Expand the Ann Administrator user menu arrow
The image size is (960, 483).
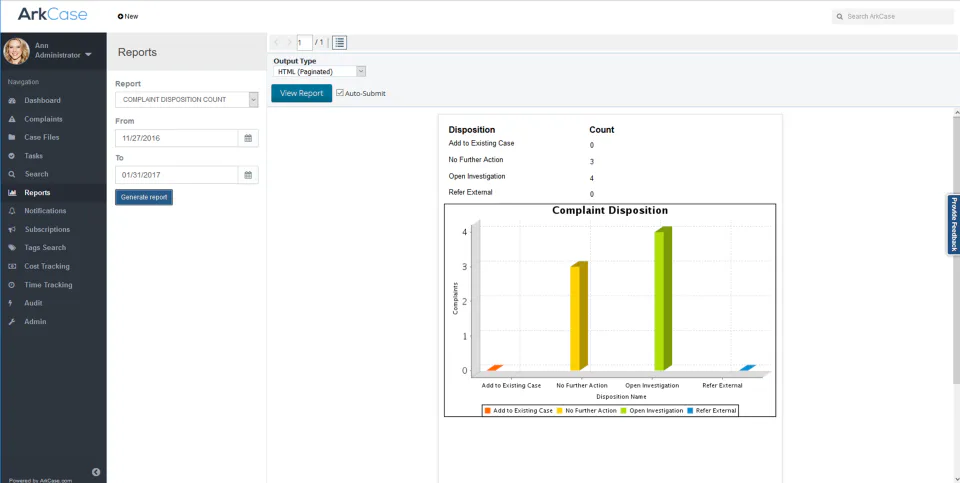[88, 55]
